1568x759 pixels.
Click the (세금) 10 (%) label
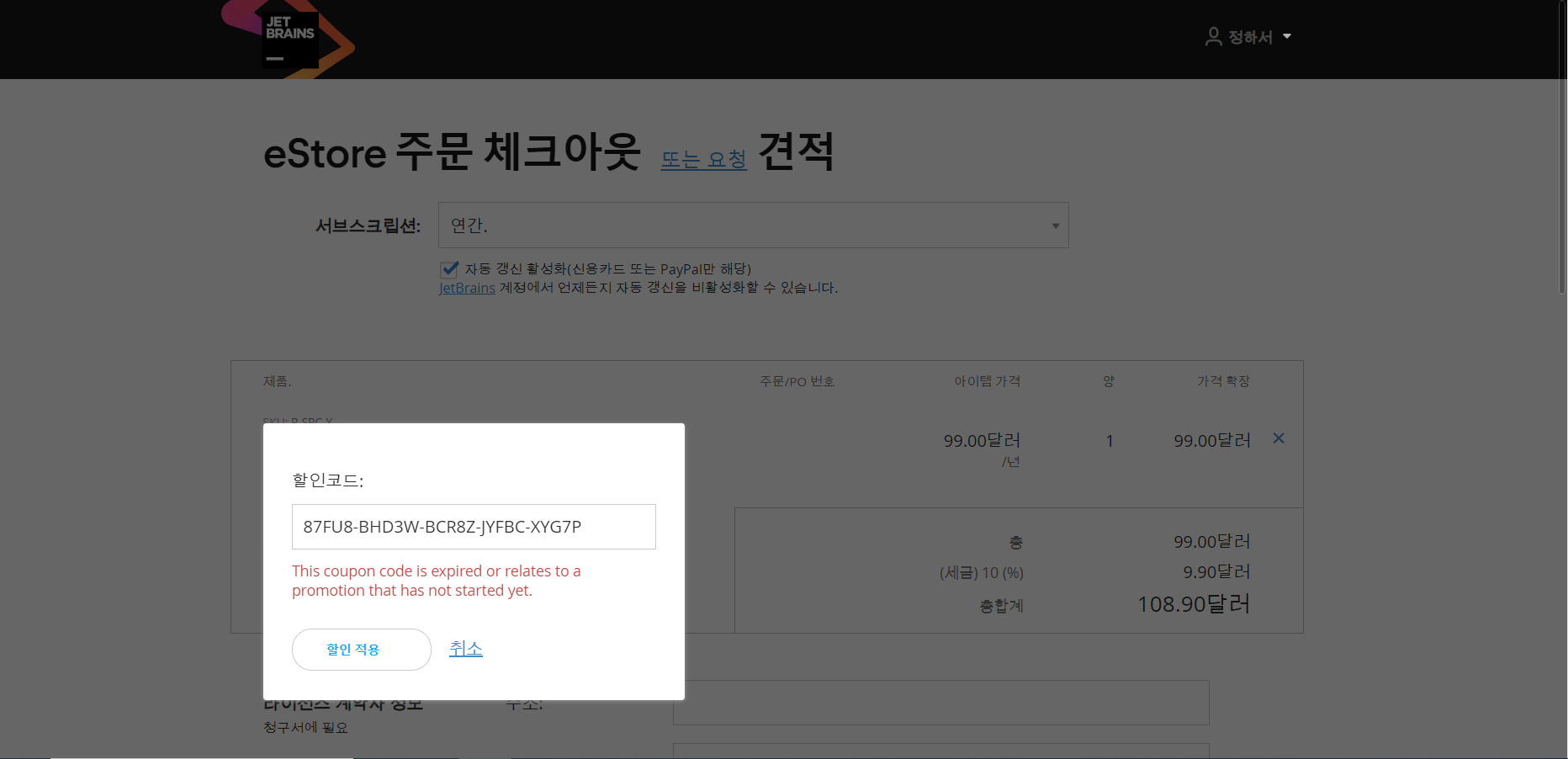pyautogui.click(x=981, y=573)
